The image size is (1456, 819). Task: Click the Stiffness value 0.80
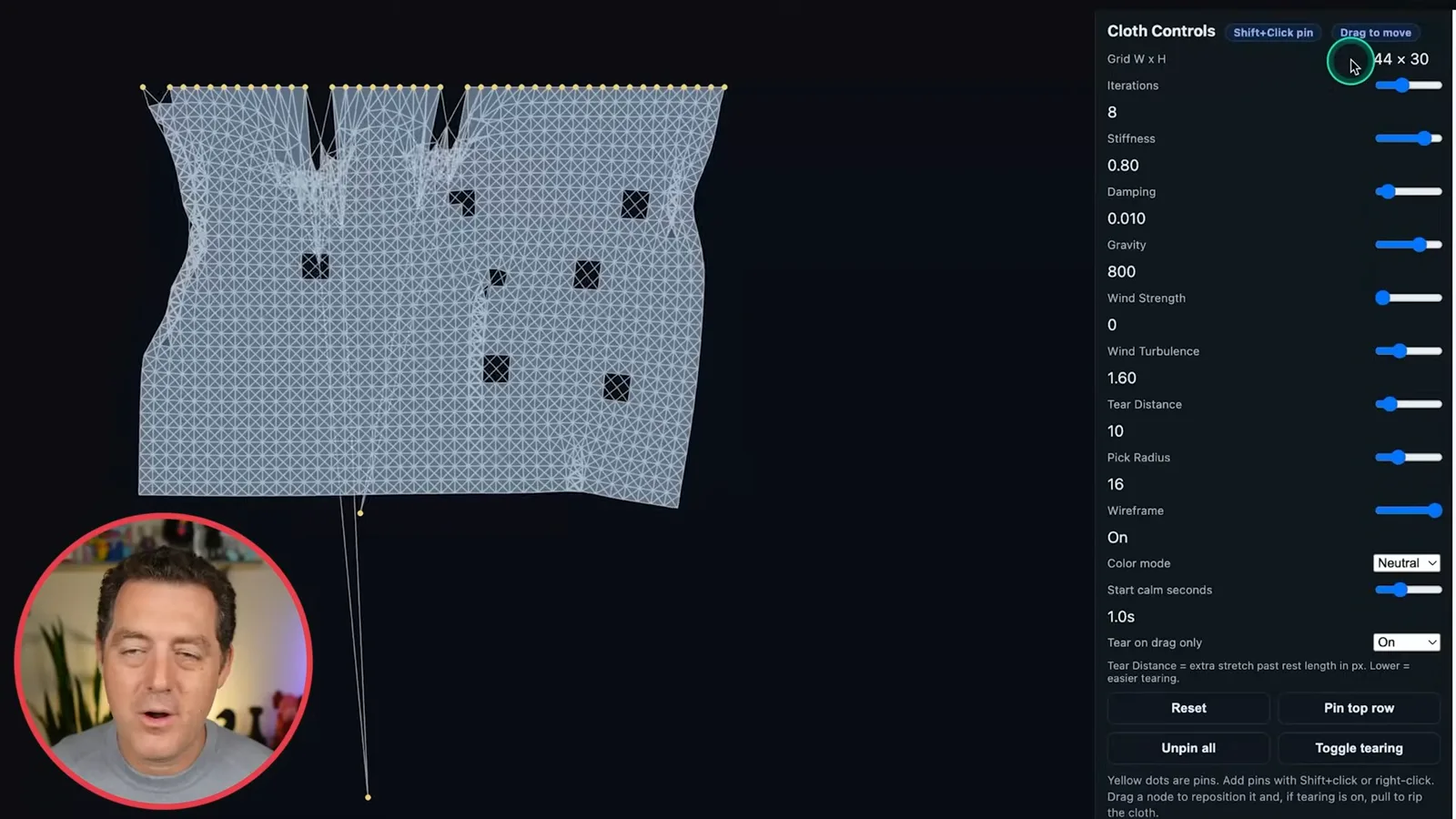(x=1123, y=166)
